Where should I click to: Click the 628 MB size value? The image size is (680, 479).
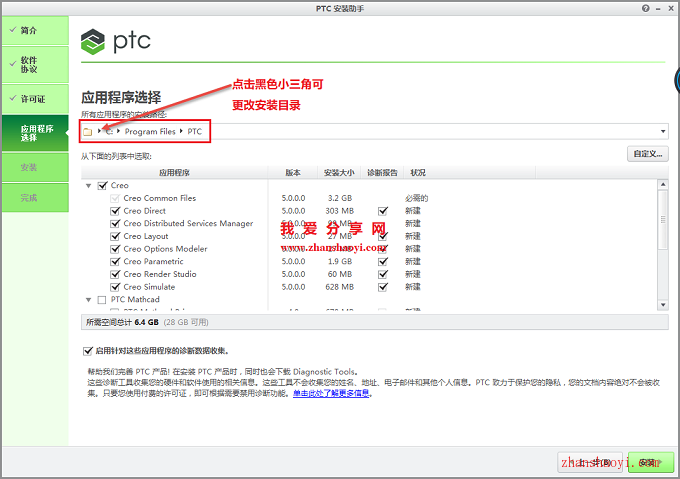340,287
